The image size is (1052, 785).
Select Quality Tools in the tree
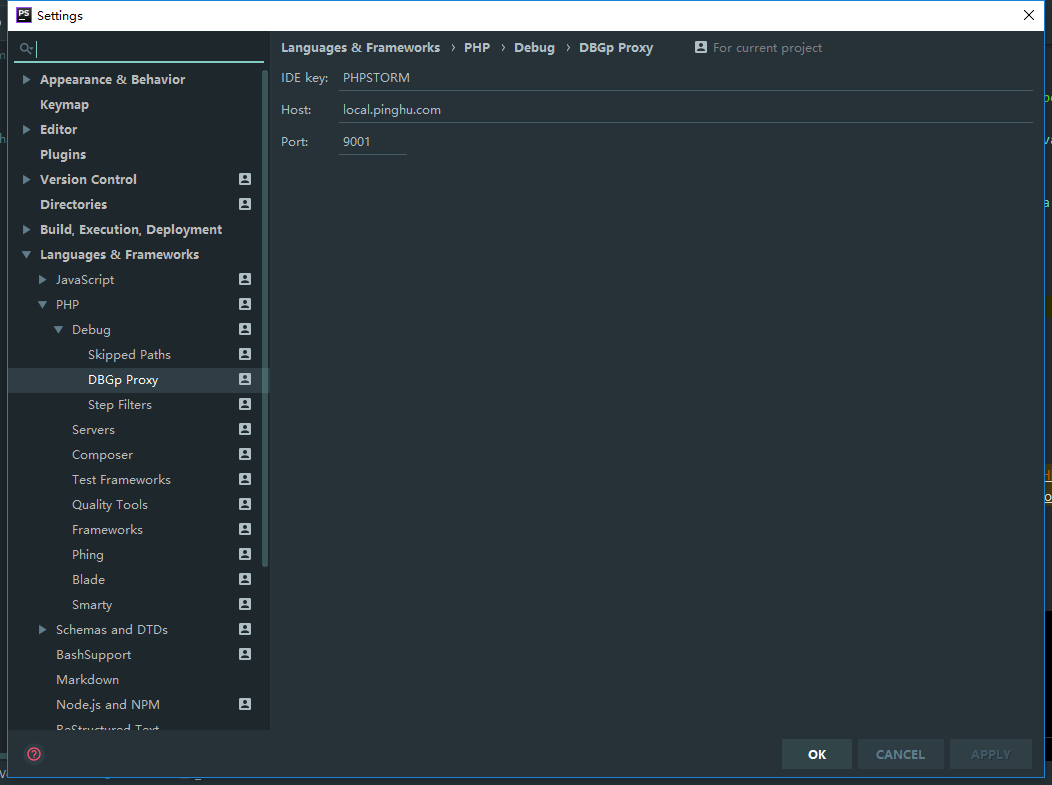[x=110, y=505]
